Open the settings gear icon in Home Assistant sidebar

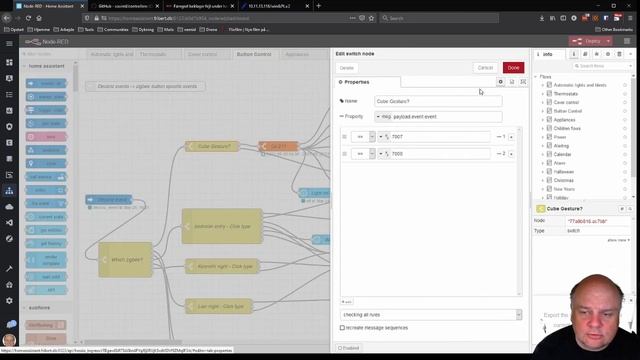(9, 301)
